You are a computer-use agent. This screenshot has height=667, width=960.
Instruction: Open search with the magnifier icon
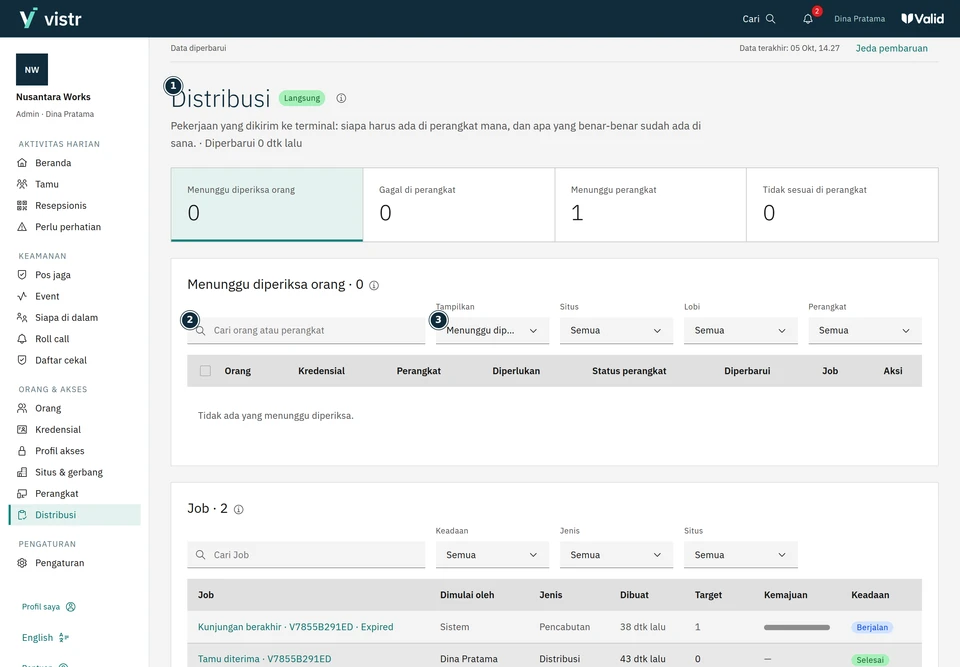click(771, 19)
